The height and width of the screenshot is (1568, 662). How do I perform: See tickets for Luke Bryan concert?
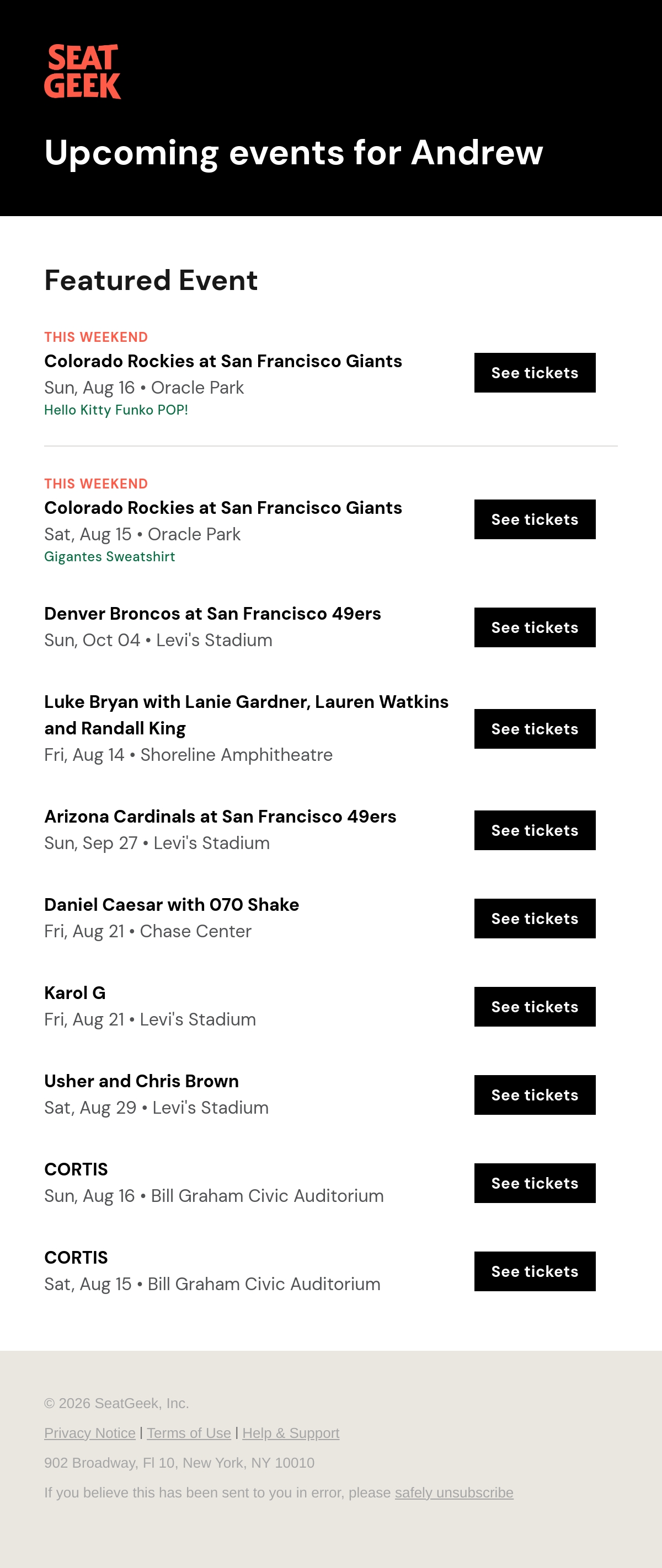tap(535, 729)
